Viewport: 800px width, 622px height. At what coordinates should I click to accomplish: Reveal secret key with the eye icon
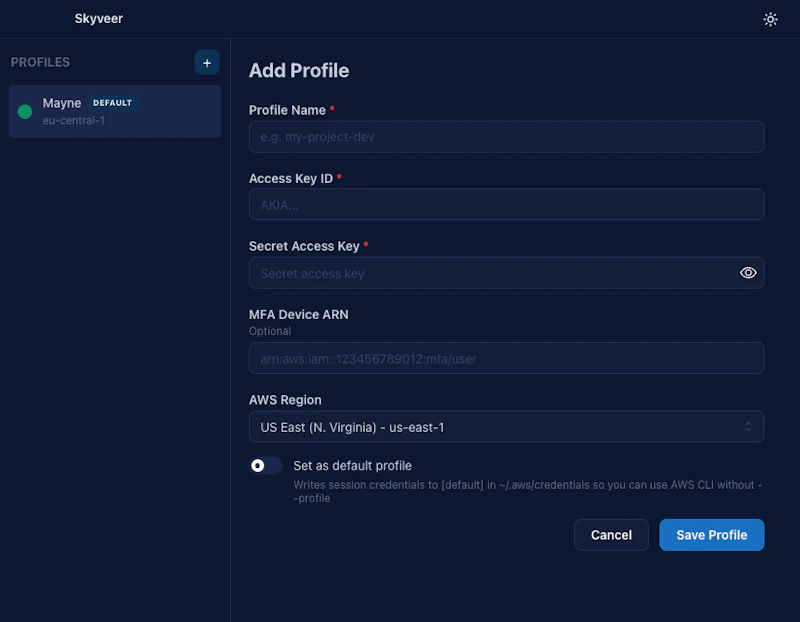(748, 273)
